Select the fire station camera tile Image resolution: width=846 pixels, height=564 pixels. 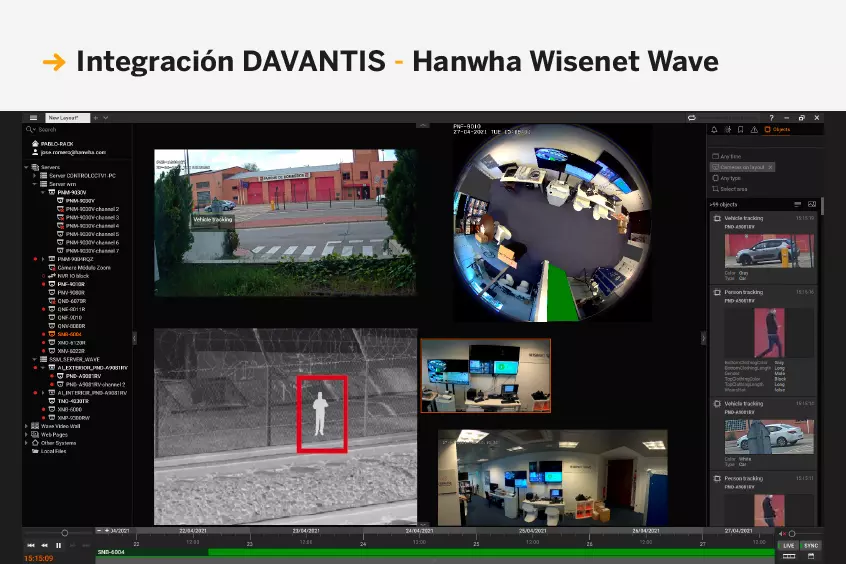point(285,223)
